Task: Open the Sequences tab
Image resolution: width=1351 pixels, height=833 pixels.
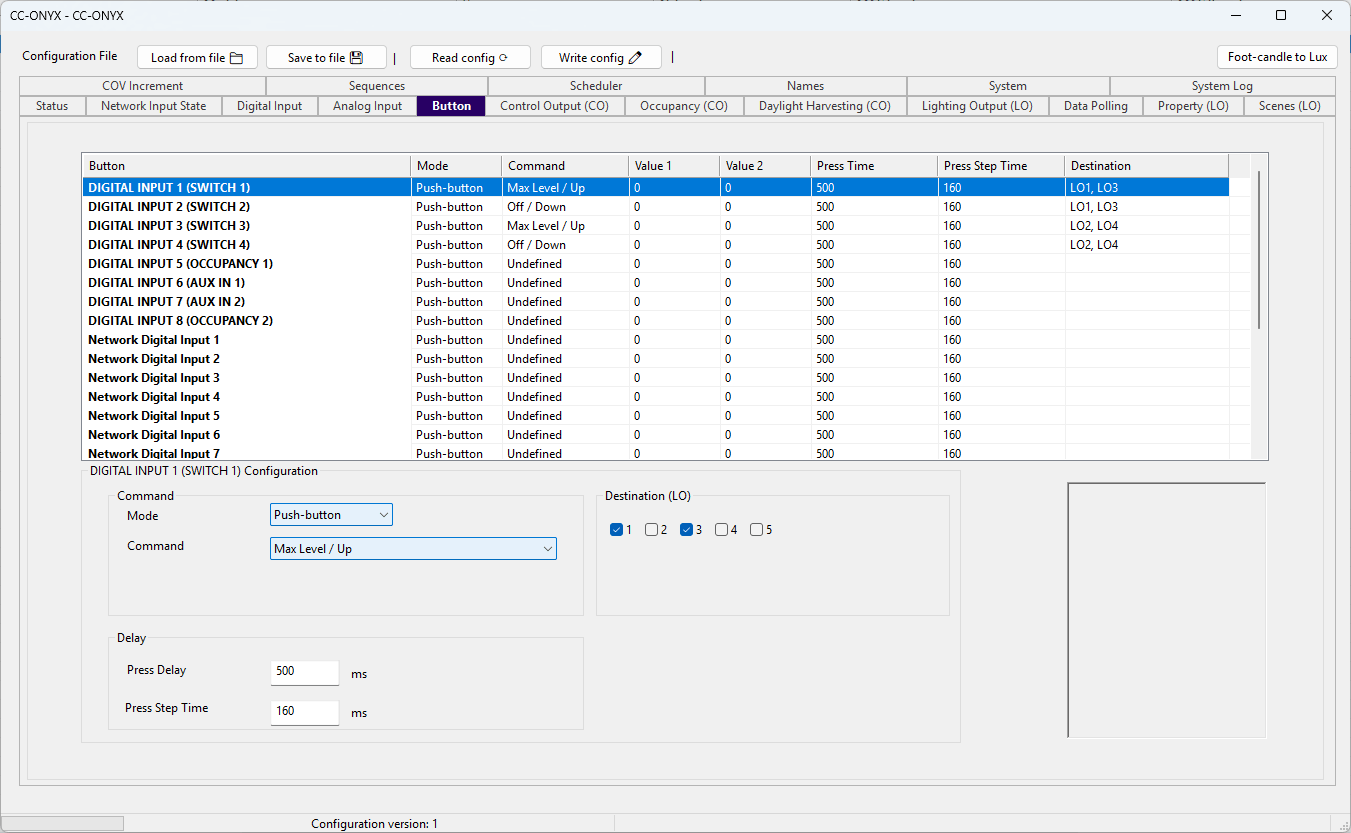Action: pos(377,86)
